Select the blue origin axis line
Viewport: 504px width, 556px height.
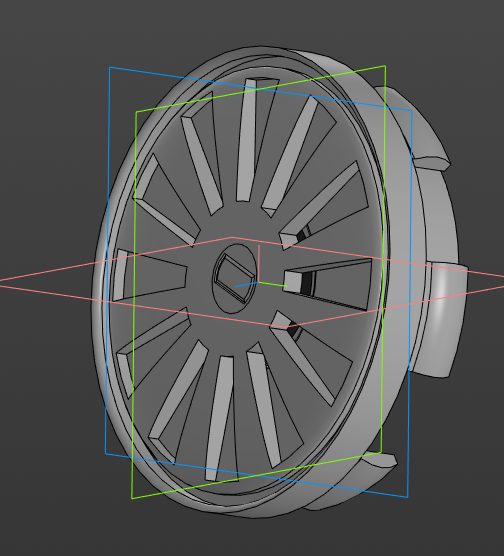(247, 284)
